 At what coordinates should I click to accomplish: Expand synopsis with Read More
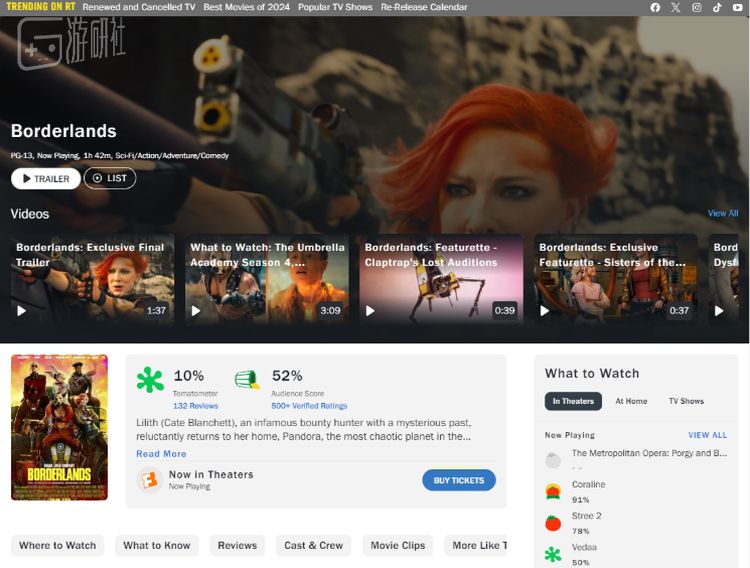[161, 454]
